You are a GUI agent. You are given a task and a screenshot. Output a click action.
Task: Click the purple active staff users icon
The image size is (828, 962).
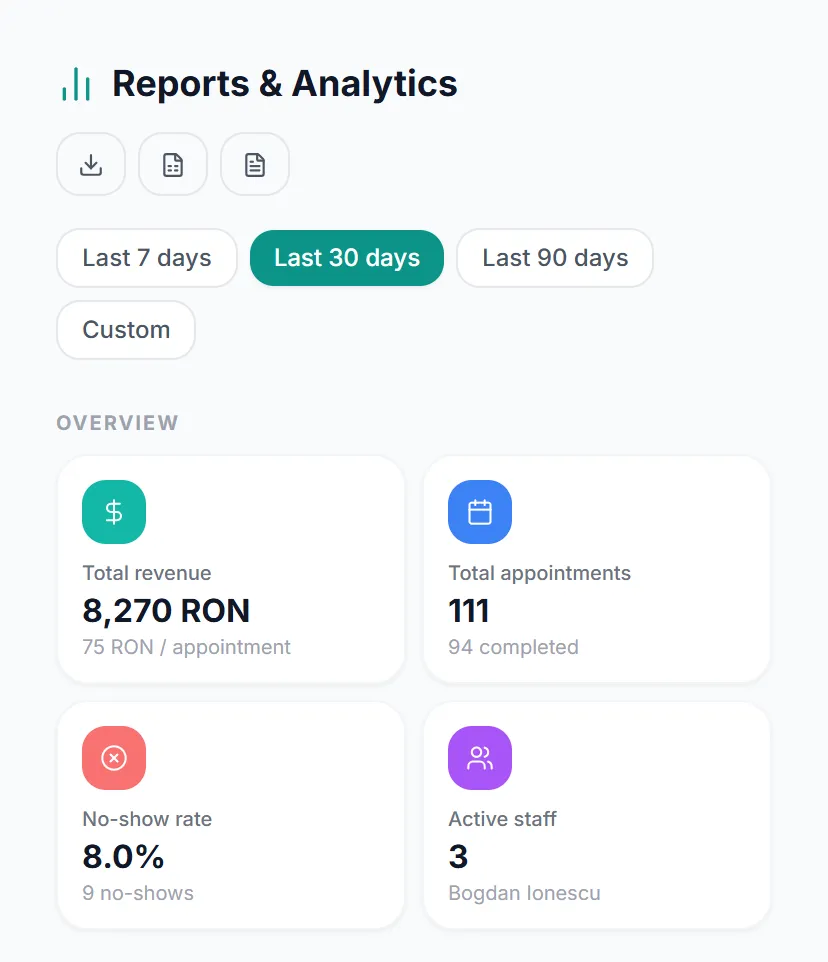[x=480, y=758]
